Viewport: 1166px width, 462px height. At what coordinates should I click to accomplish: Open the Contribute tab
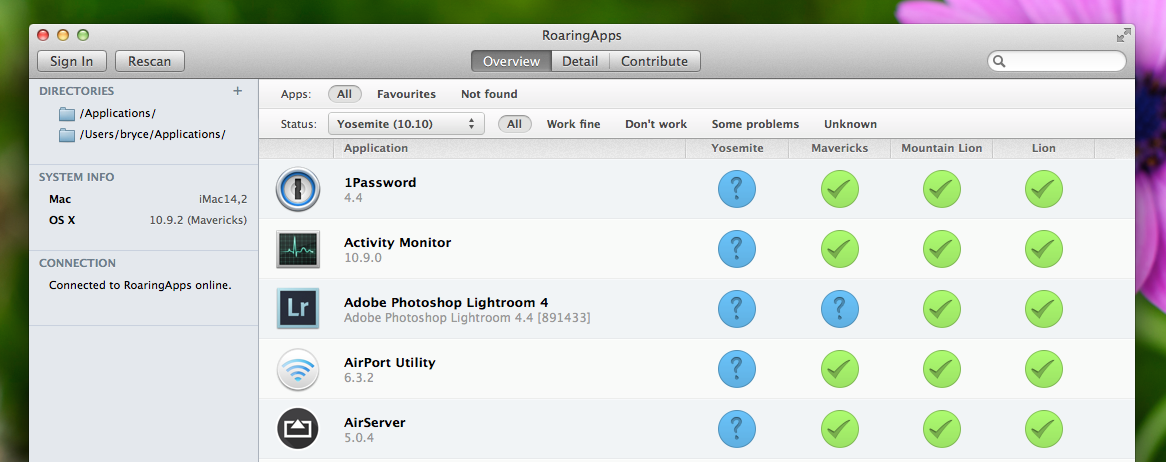click(654, 61)
